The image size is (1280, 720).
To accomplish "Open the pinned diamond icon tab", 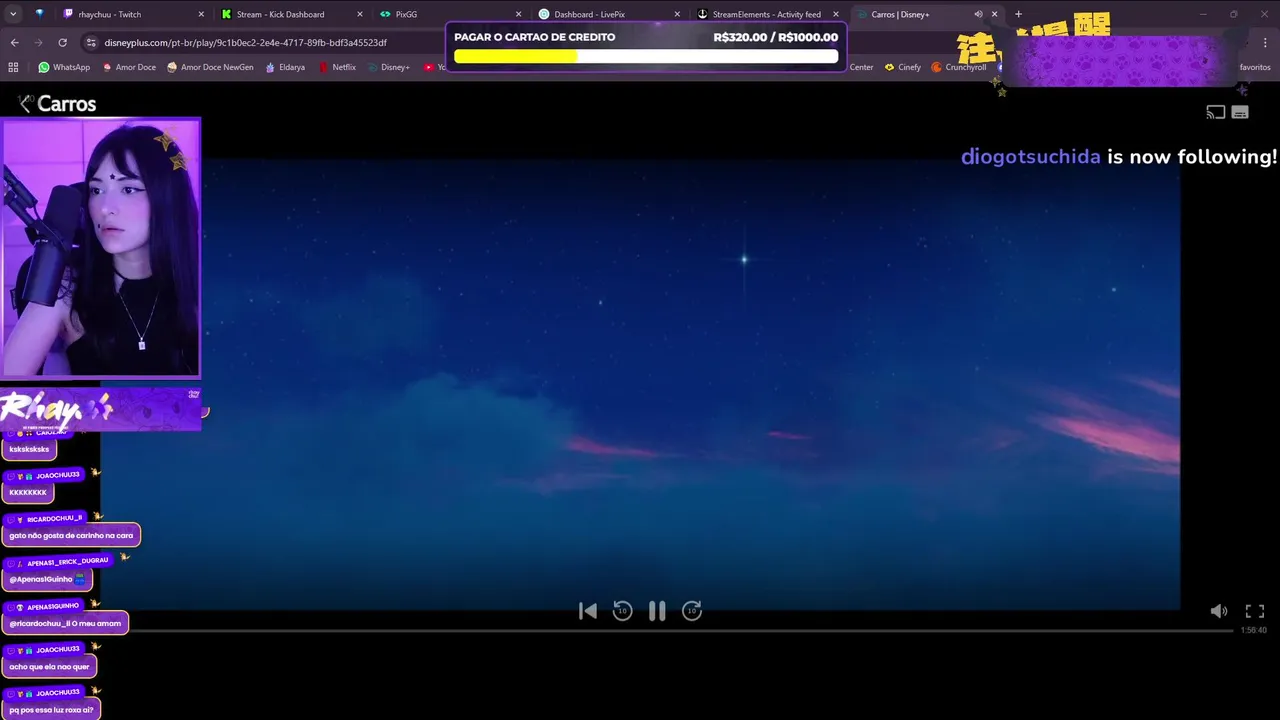I will click(39, 14).
